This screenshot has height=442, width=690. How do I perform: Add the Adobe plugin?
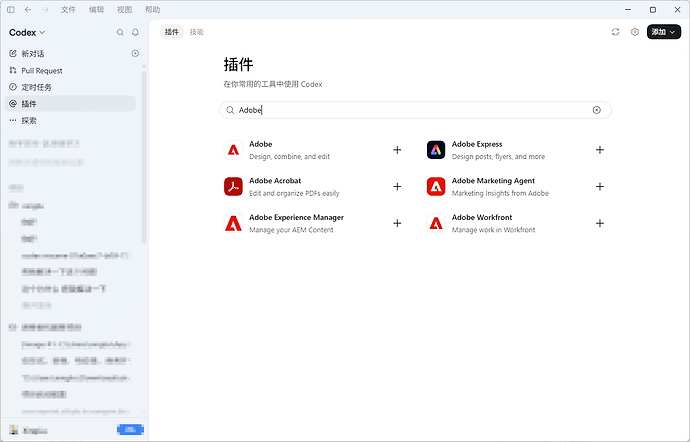pyautogui.click(x=397, y=150)
